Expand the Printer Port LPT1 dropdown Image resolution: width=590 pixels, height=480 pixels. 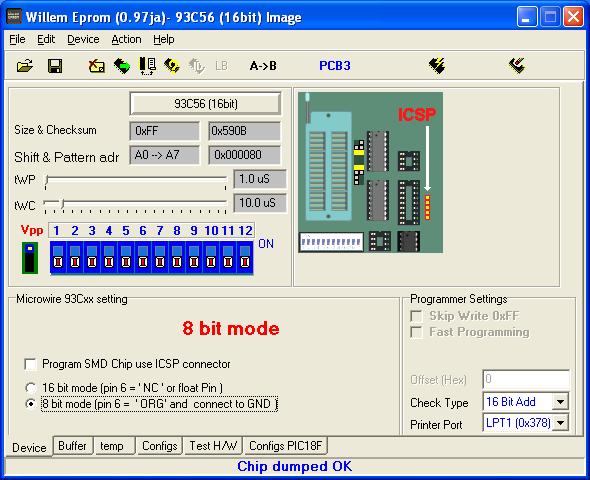tap(560, 423)
